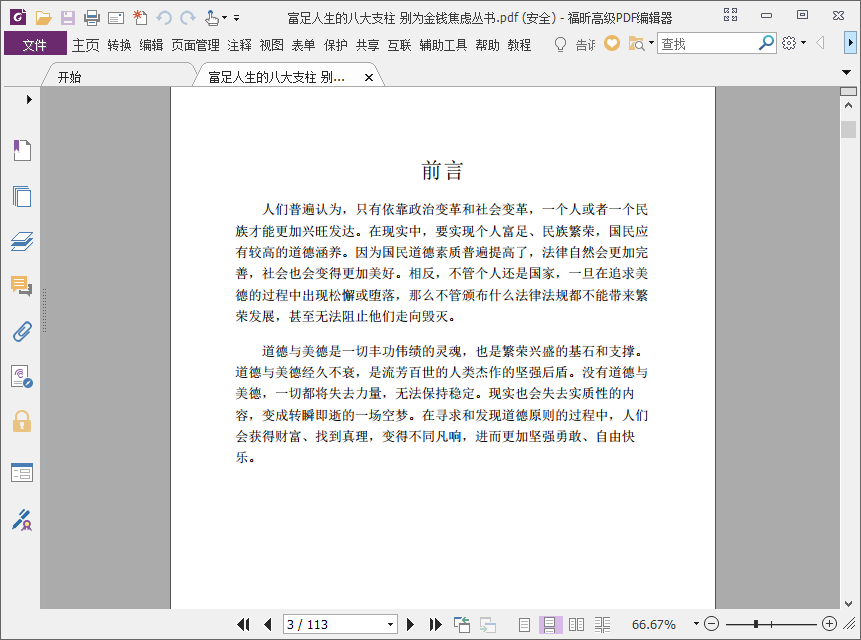Undo the last action
861x640 pixels.
click(164, 18)
